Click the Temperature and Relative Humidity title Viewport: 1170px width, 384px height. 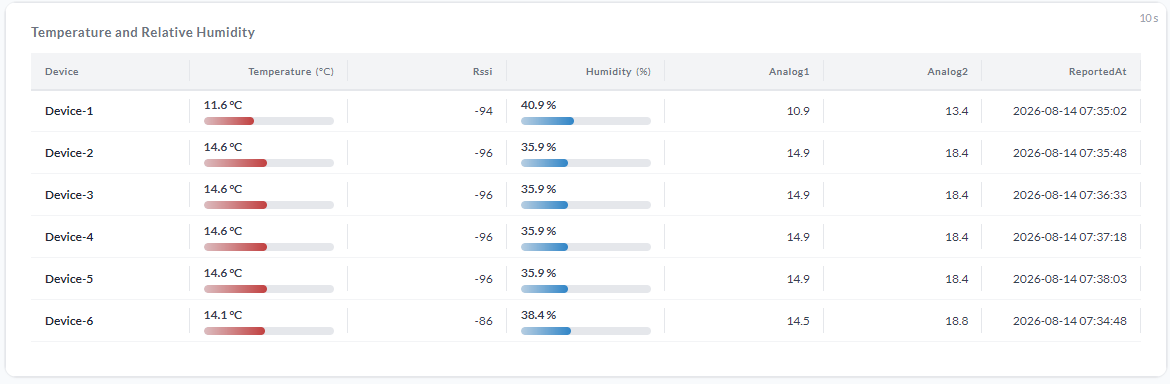click(x=143, y=33)
